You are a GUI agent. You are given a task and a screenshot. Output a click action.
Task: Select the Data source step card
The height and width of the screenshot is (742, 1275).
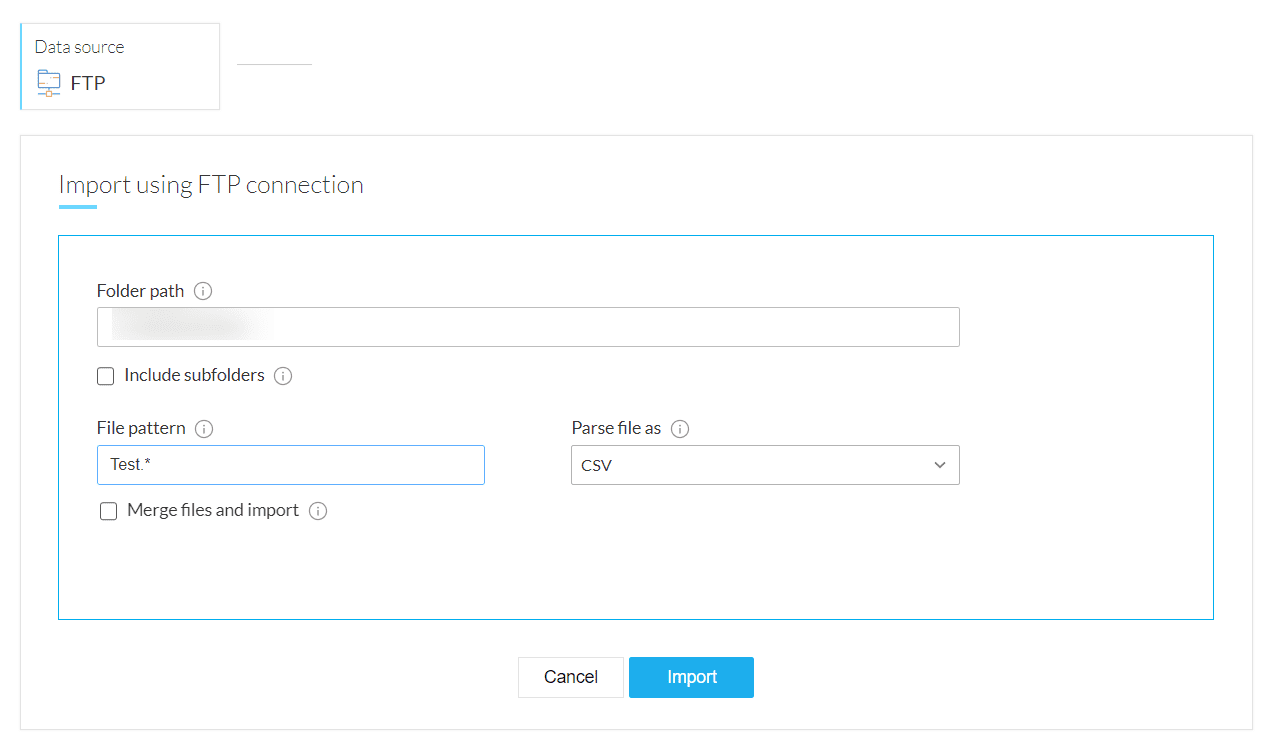tap(120, 66)
